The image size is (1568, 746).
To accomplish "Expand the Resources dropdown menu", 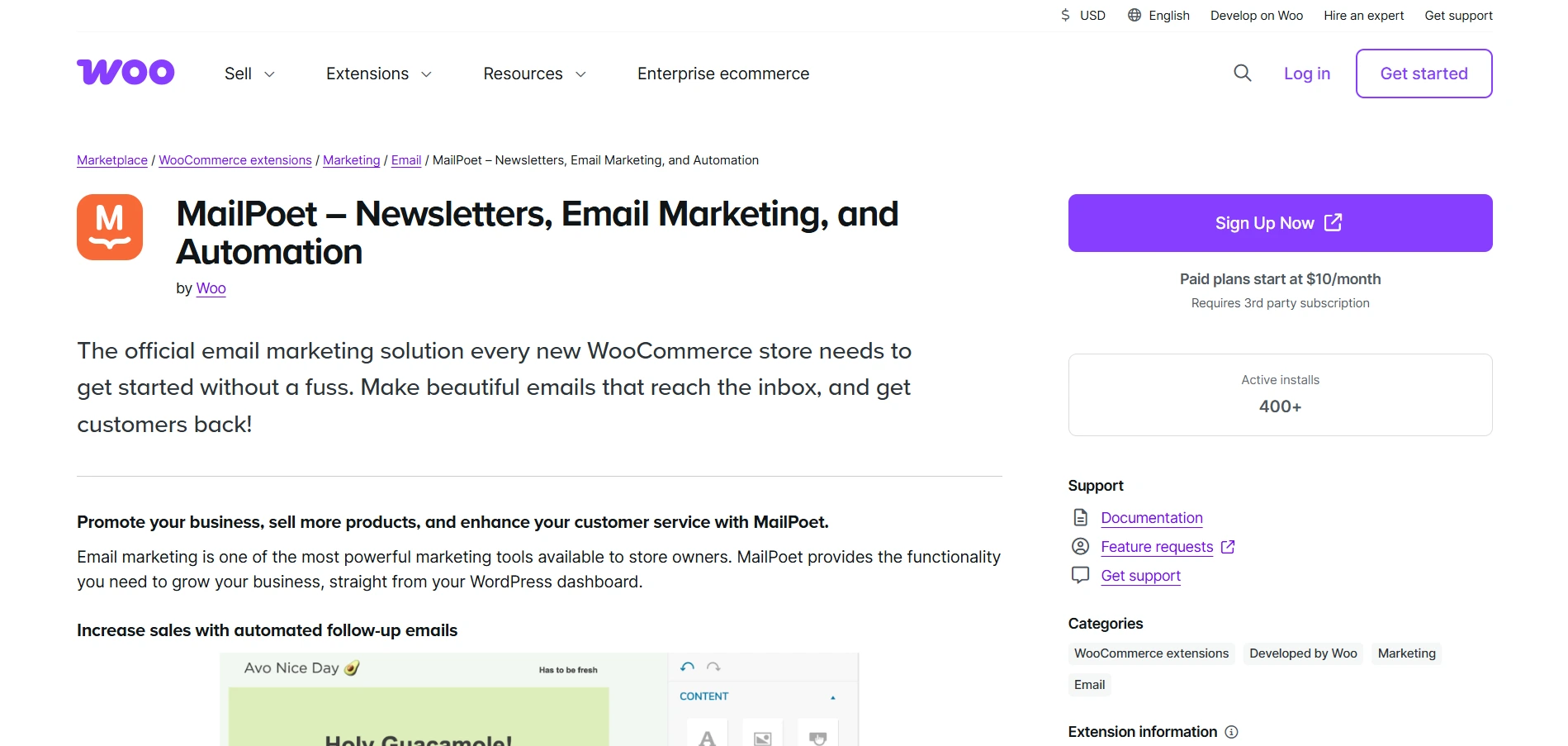I will (x=535, y=74).
